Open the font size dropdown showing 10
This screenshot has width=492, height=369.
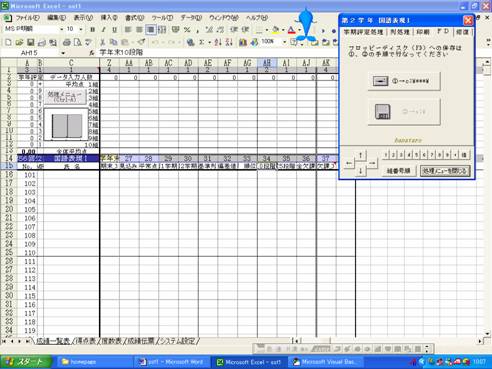[81, 29]
